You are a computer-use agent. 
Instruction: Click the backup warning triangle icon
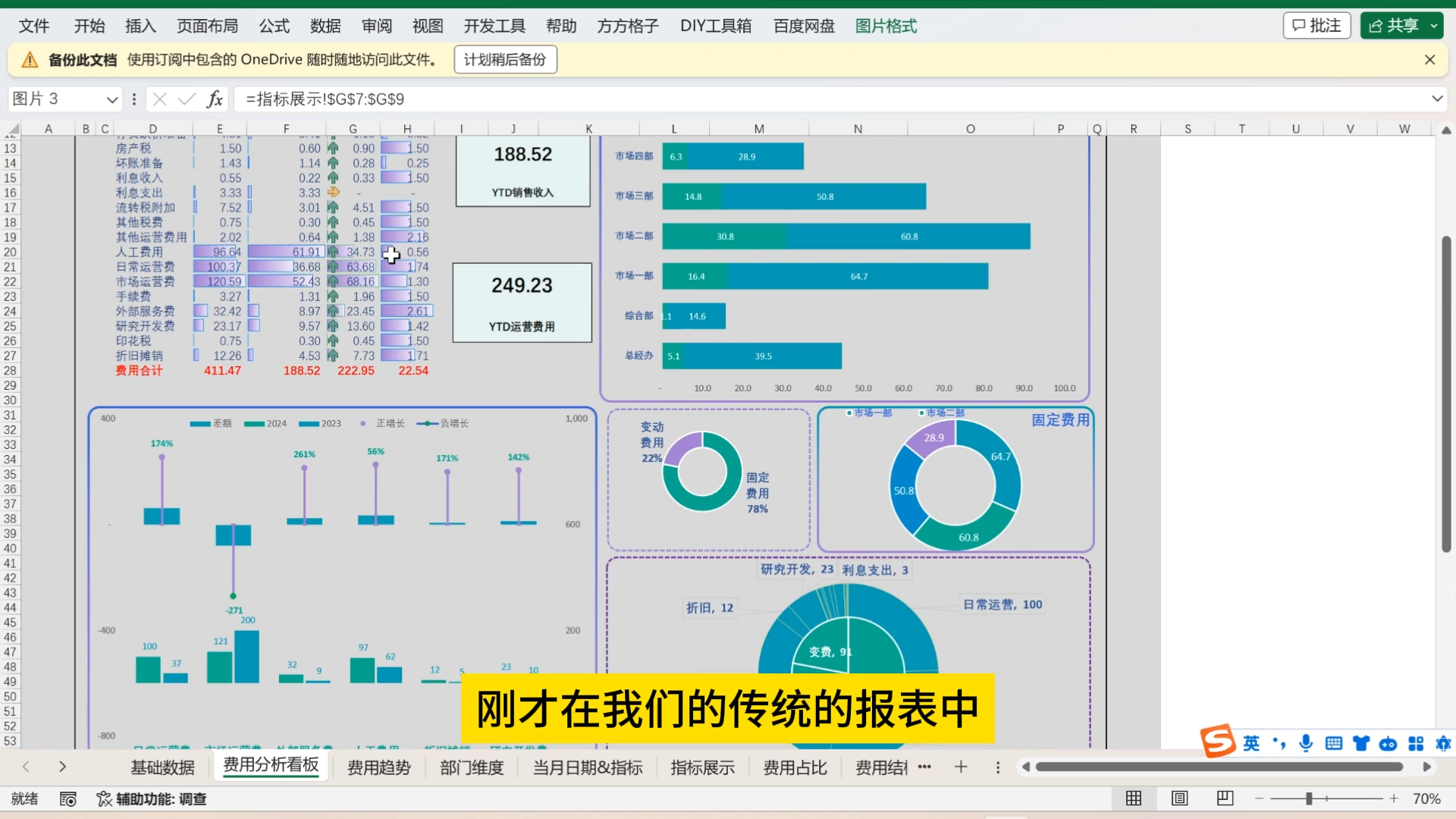pos(30,60)
